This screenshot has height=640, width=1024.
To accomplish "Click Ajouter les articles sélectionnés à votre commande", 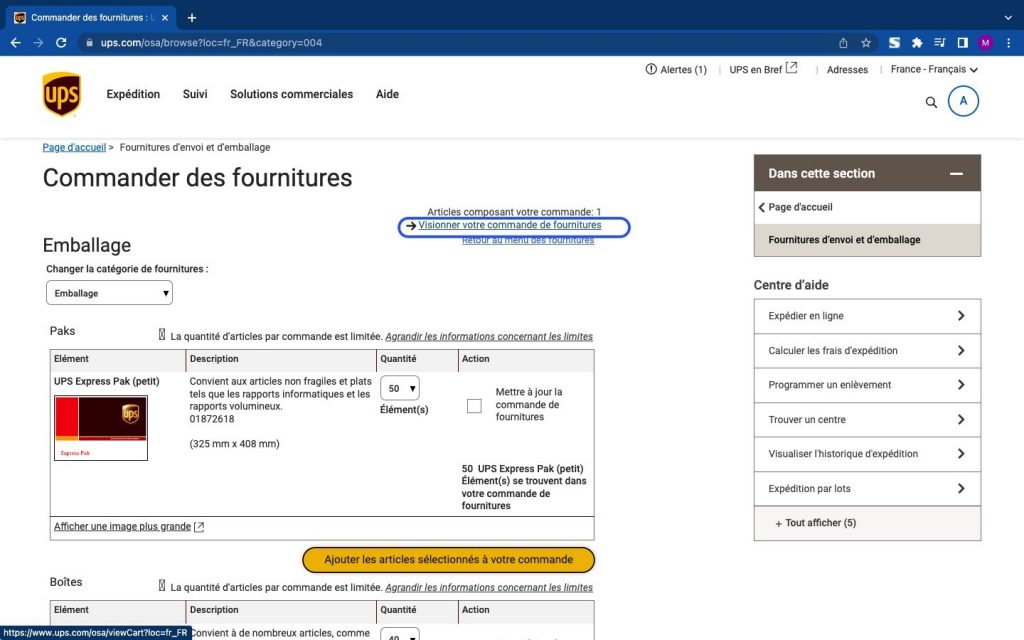I will [x=448, y=560].
